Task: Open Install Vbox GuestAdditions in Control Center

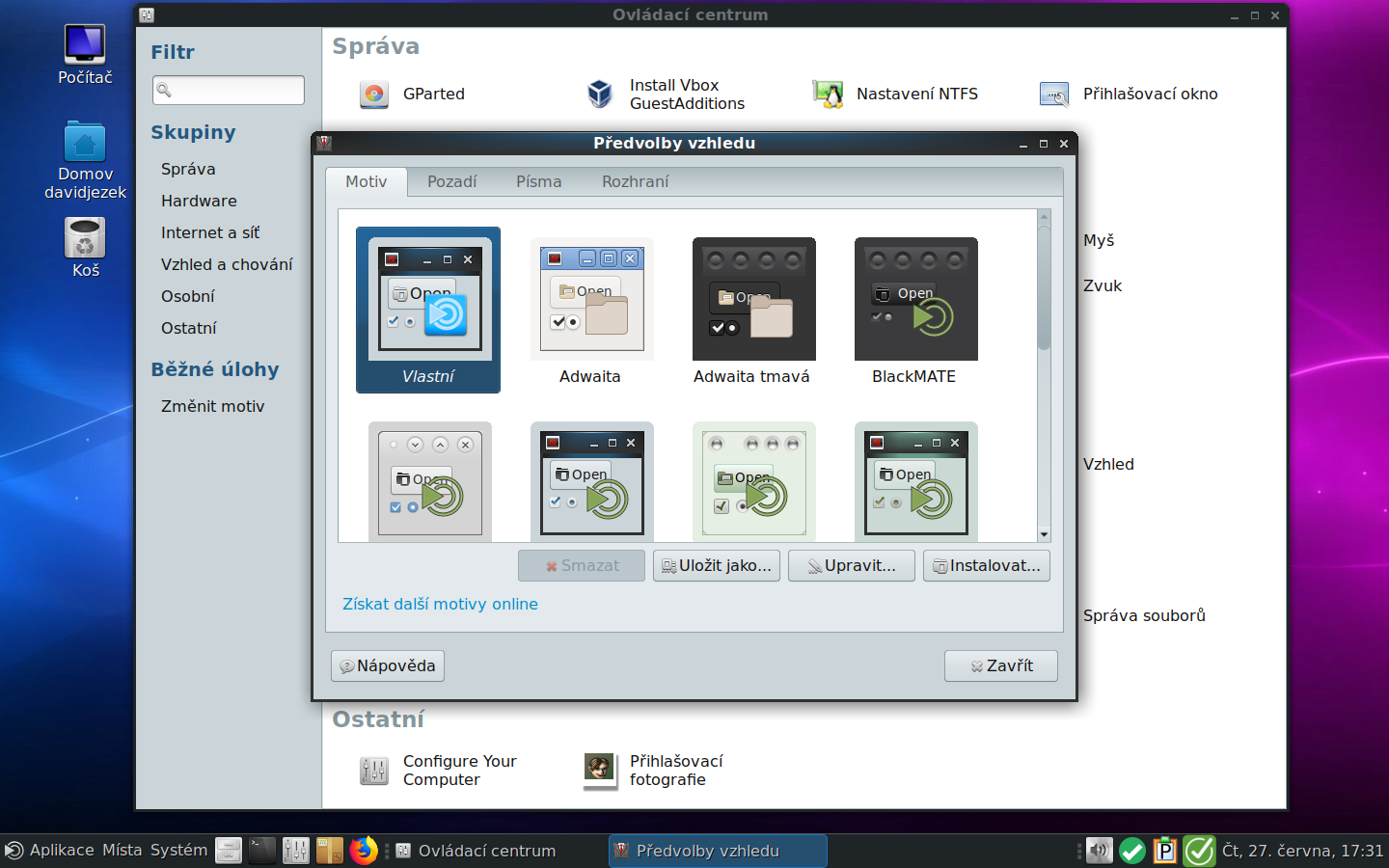Action: [666, 94]
